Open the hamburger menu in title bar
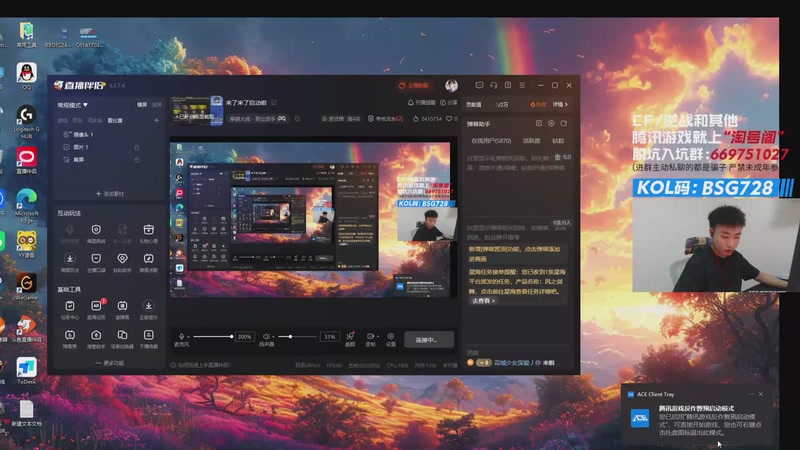Image resolution: width=800 pixels, height=450 pixels. coord(522,85)
